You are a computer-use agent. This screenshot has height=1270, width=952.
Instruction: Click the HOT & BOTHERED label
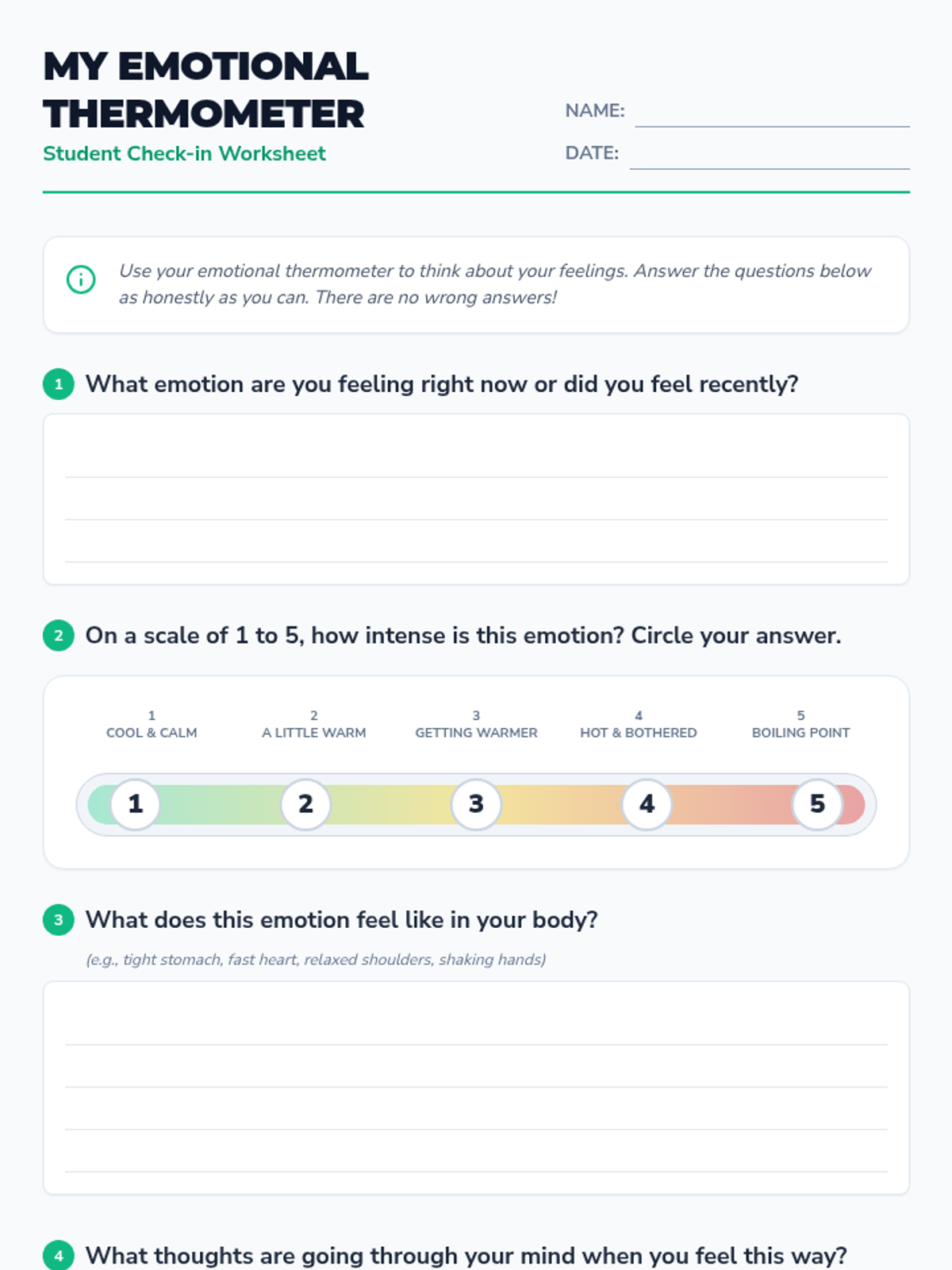(639, 733)
